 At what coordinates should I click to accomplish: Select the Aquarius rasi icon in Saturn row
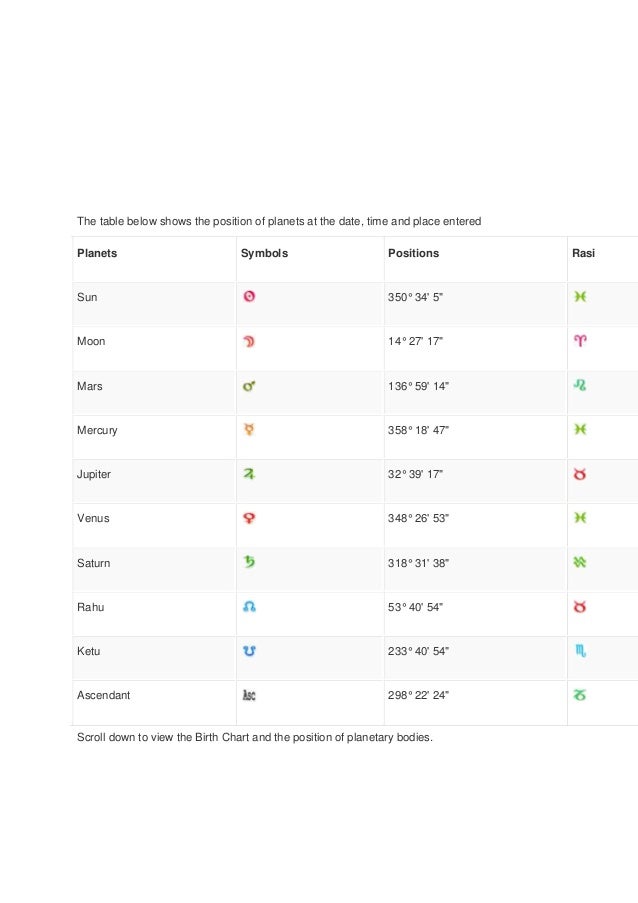tap(580, 562)
